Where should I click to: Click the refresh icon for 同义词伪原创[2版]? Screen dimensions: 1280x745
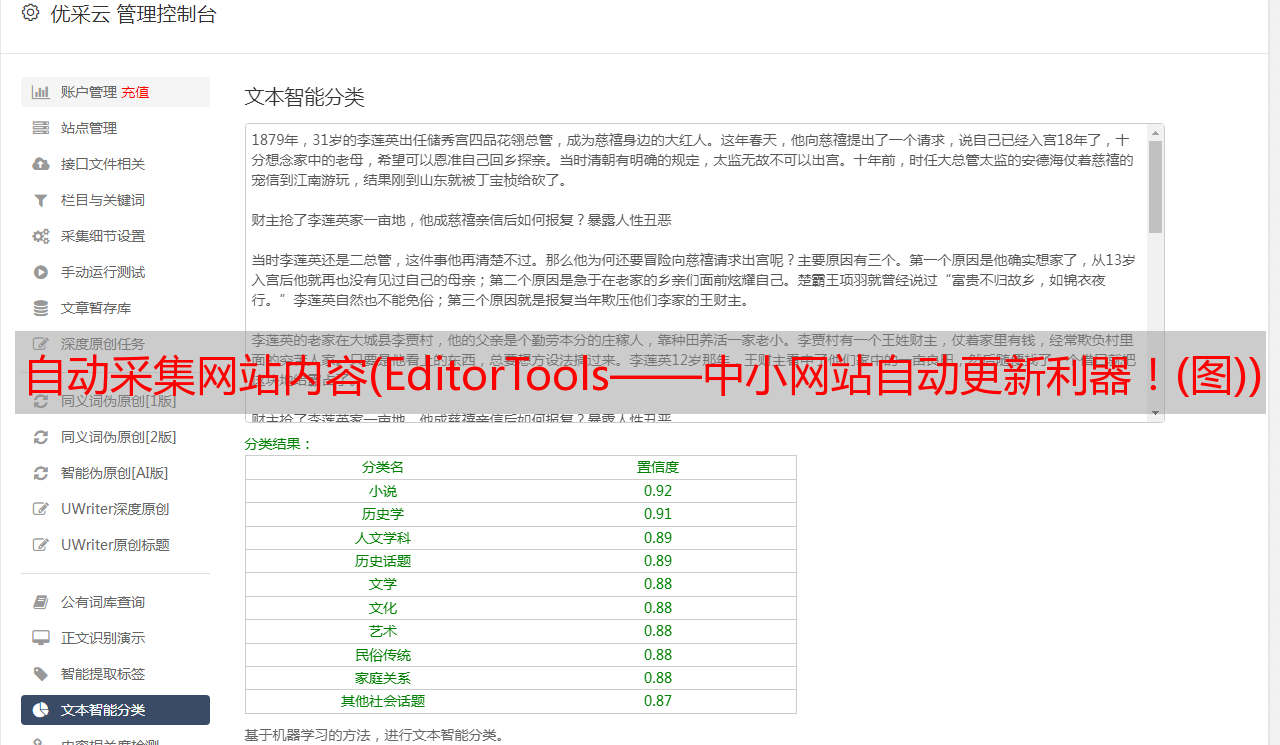point(41,437)
